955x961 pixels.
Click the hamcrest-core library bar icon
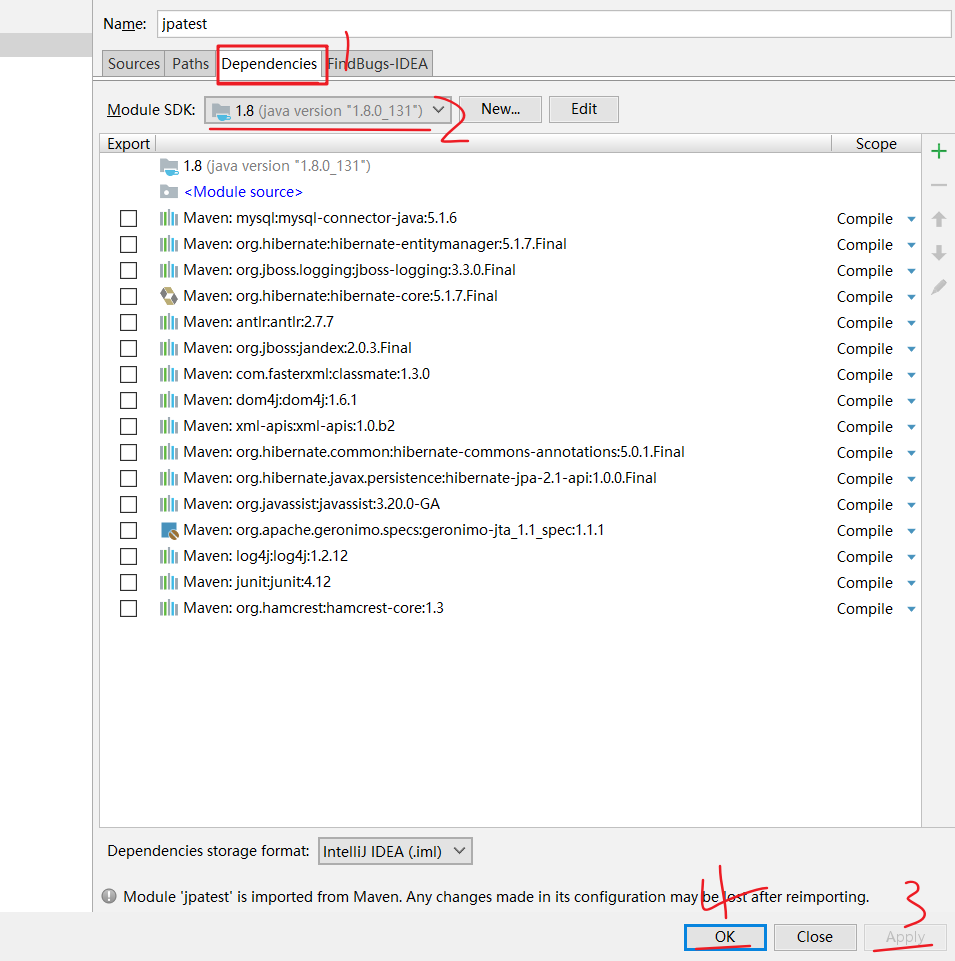pos(169,608)
